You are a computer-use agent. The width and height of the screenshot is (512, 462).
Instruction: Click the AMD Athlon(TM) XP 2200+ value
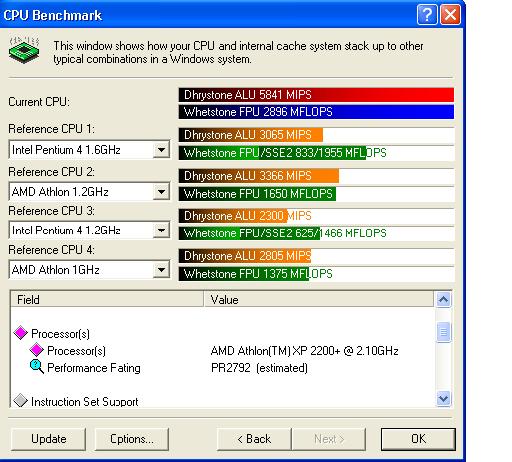coord(305,351)
